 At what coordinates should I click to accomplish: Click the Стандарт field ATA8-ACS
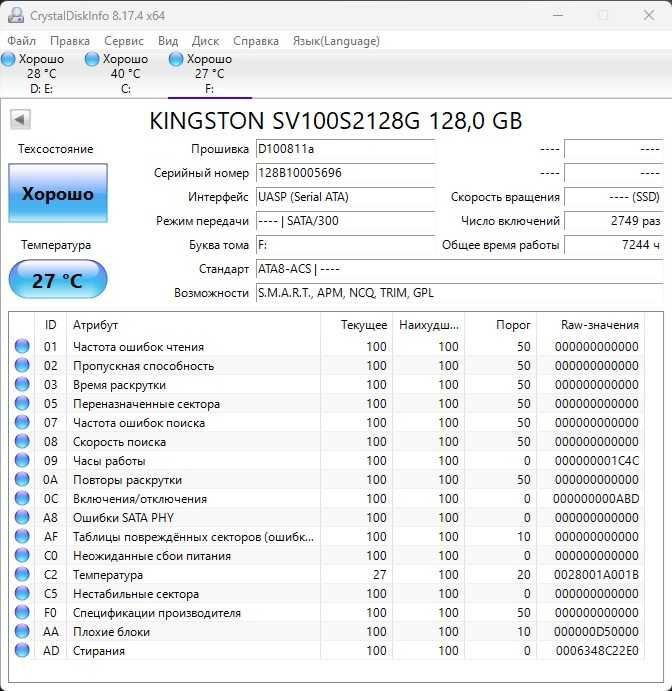tap(460, 269)
